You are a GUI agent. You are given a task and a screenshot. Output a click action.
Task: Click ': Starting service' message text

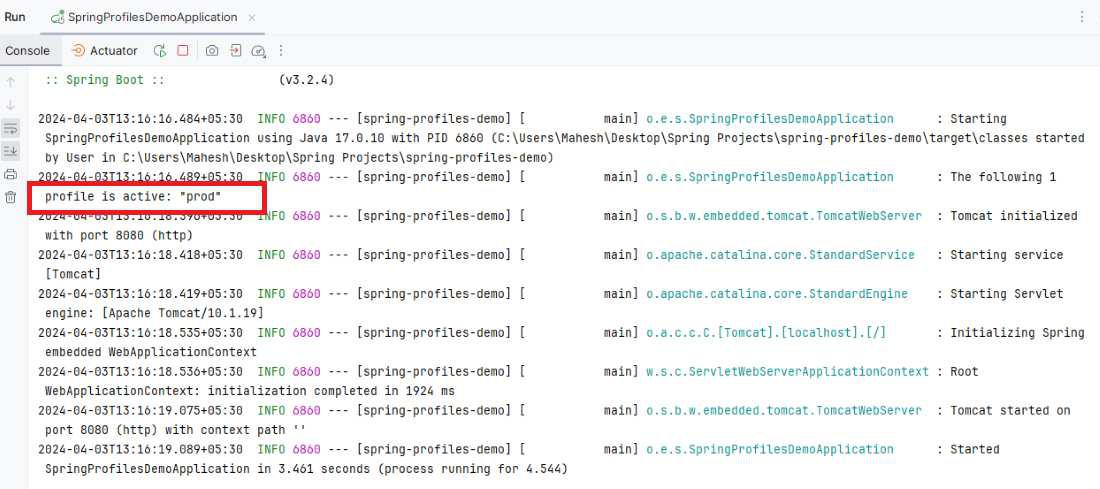coord(1000,255)
